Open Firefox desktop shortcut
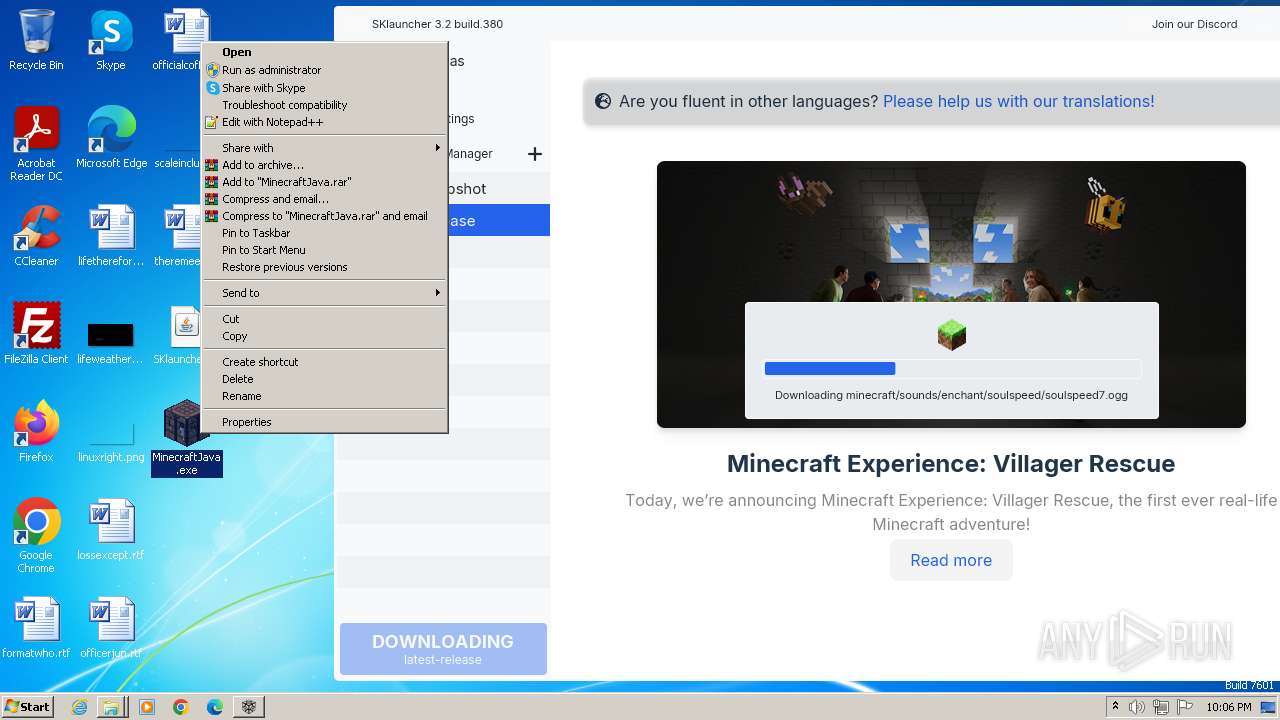 (36, 432)
